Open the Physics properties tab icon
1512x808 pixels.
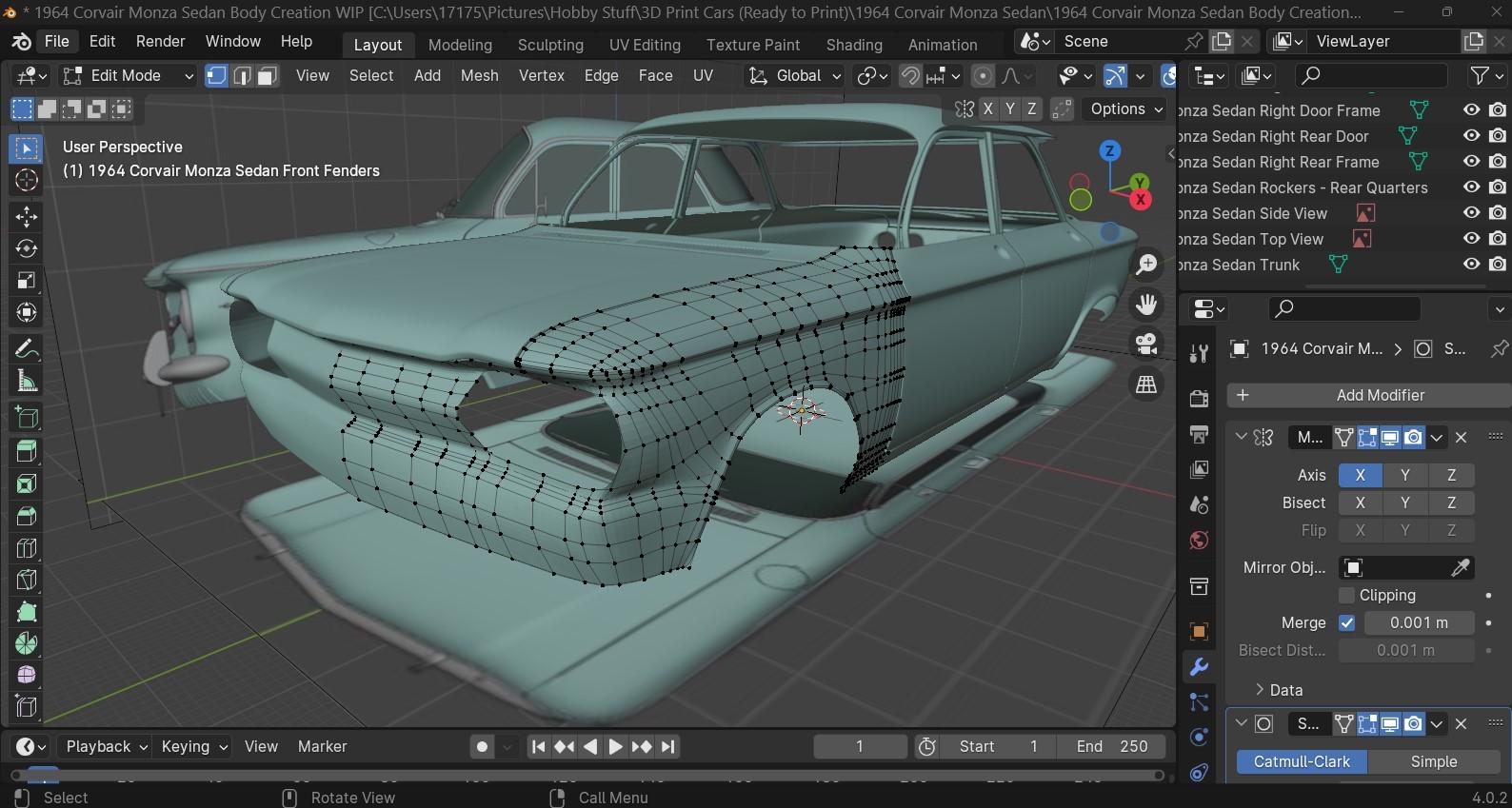(x=1200, y=738)
